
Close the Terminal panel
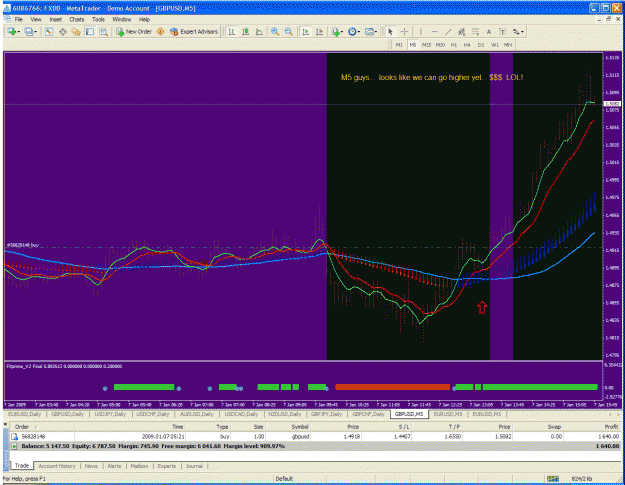(6, 425)
